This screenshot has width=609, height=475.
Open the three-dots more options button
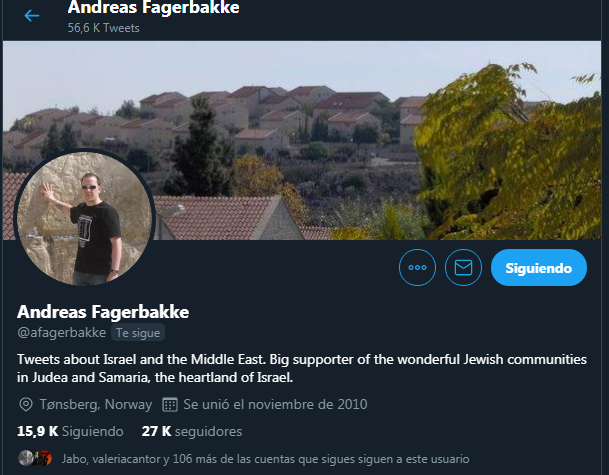tap(417, 268)
